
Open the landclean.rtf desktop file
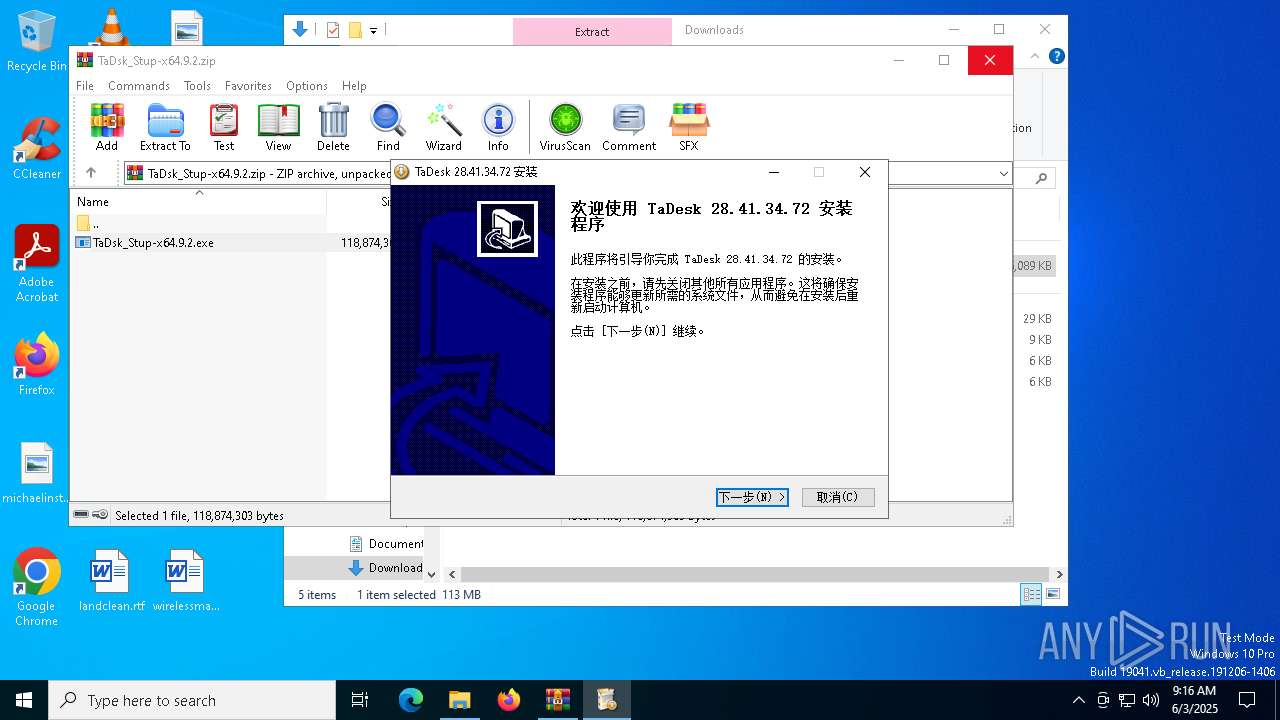click(111, 580)
